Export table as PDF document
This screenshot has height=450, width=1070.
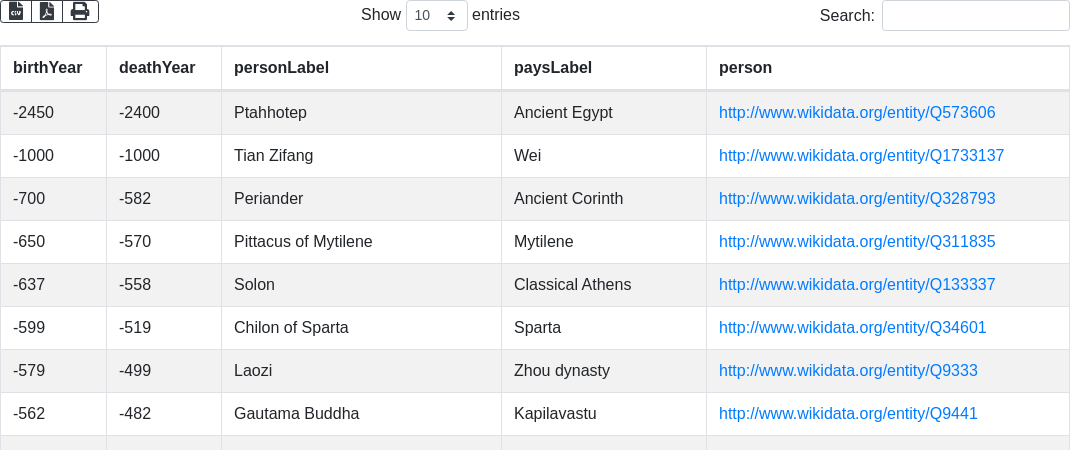47,12
